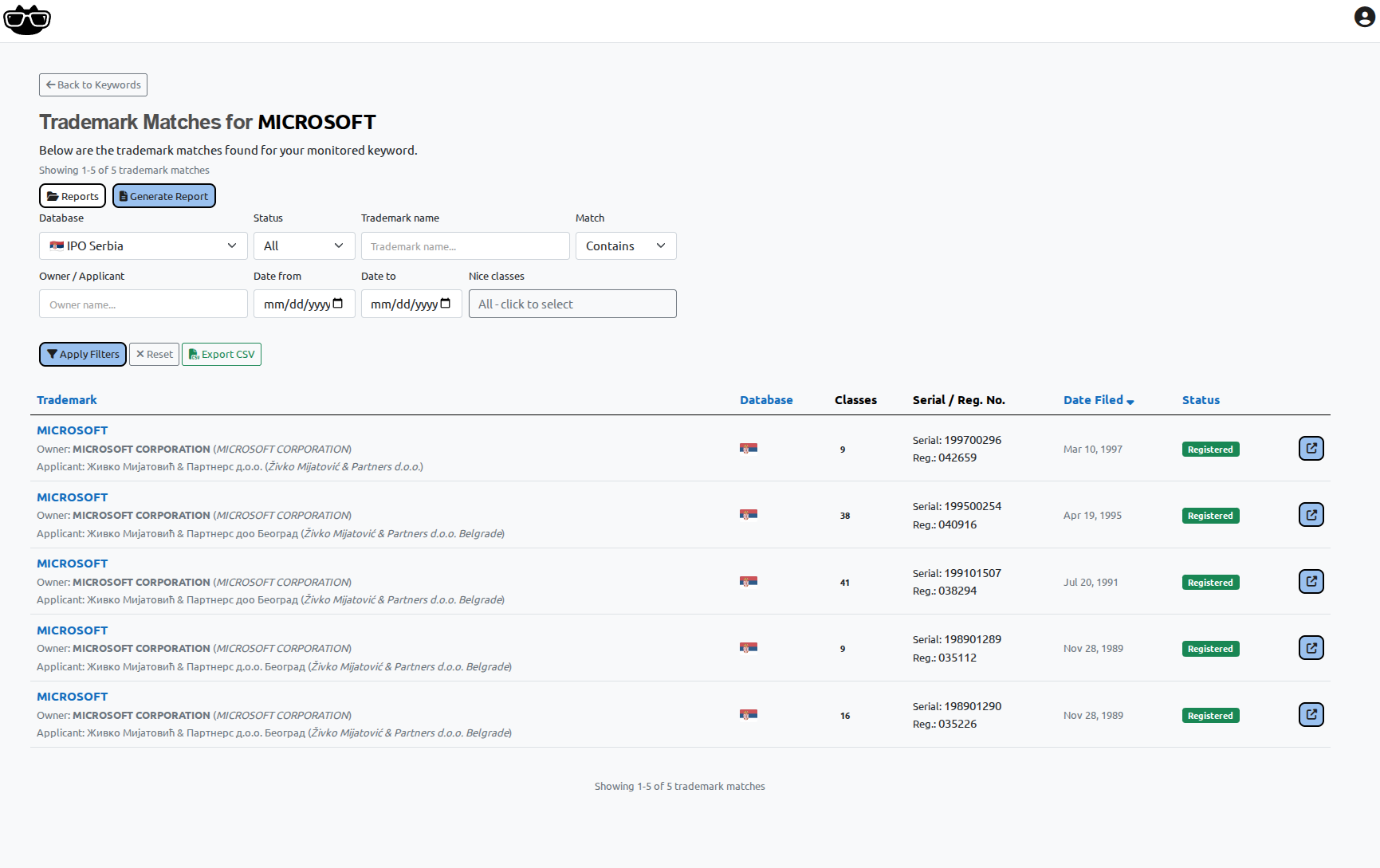Screen dimensions: 1380x868
Task: Open external link for serial 199101507
Action: click(1311, 582)
